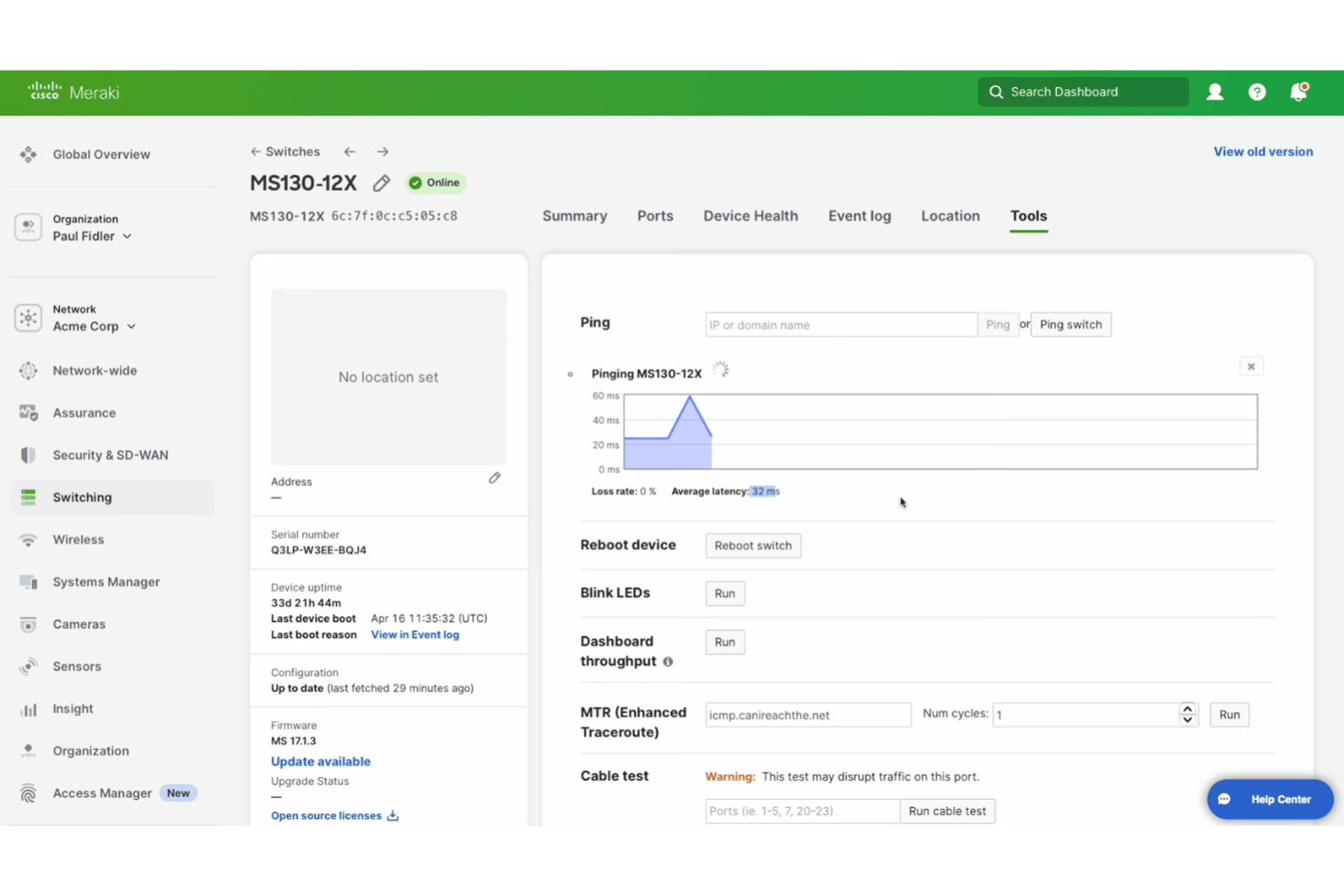Click the cable test Ports field
This screenshot has width=1344, height=896.
point(803,811)
